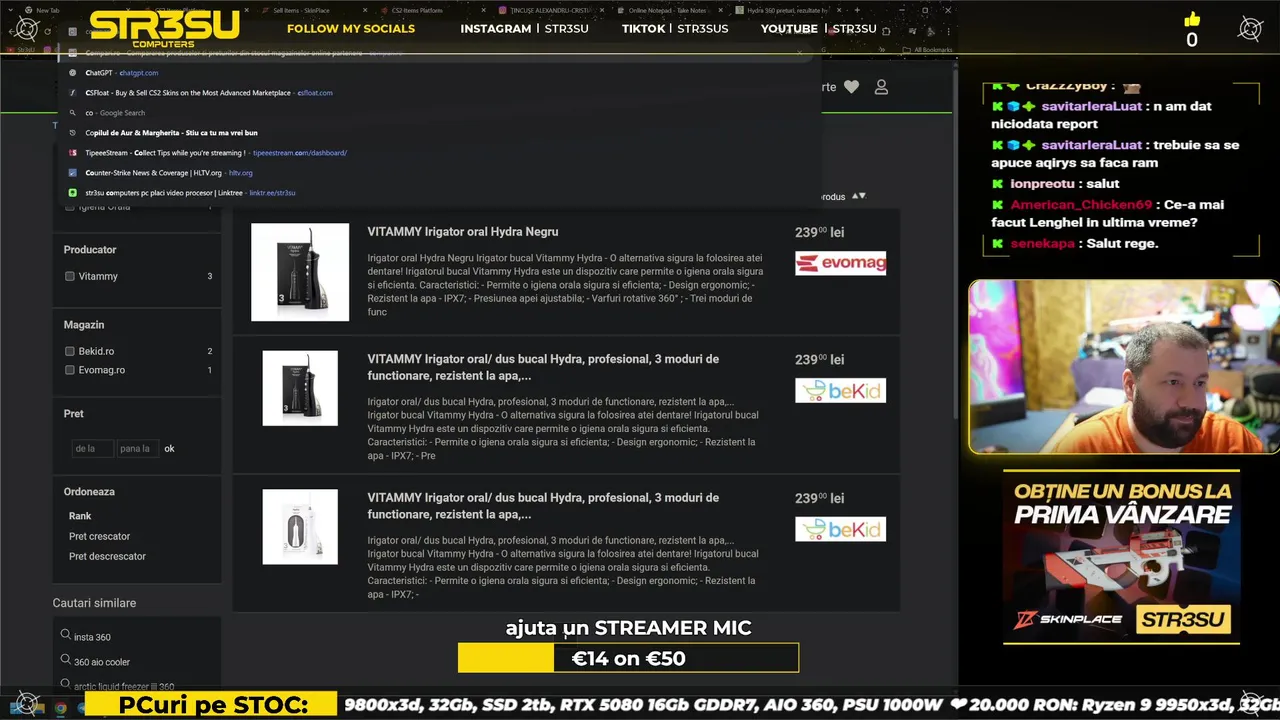Click the 'de la' minimum price field
The image size is (1280, 720).
92,449
